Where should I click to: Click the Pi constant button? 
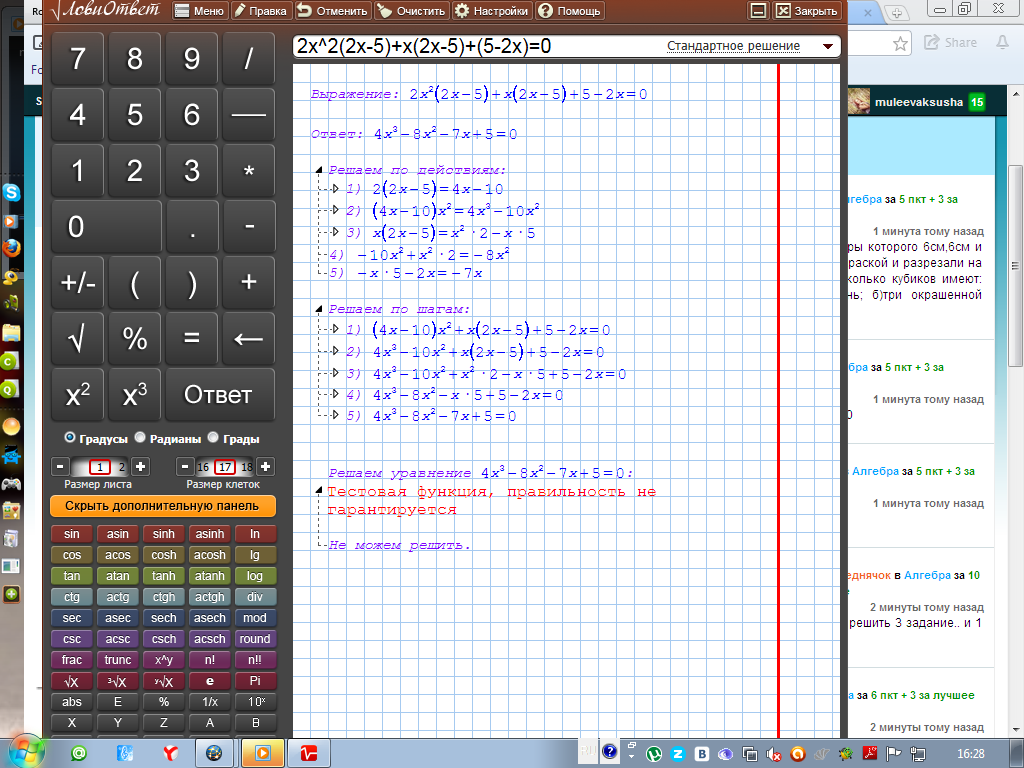(x=255, y=680)
